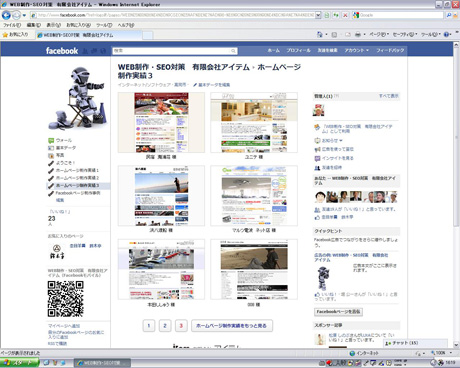Open the 編集(E) menu
The width and height of the screenshot is (460, 368).
point(34,25)
